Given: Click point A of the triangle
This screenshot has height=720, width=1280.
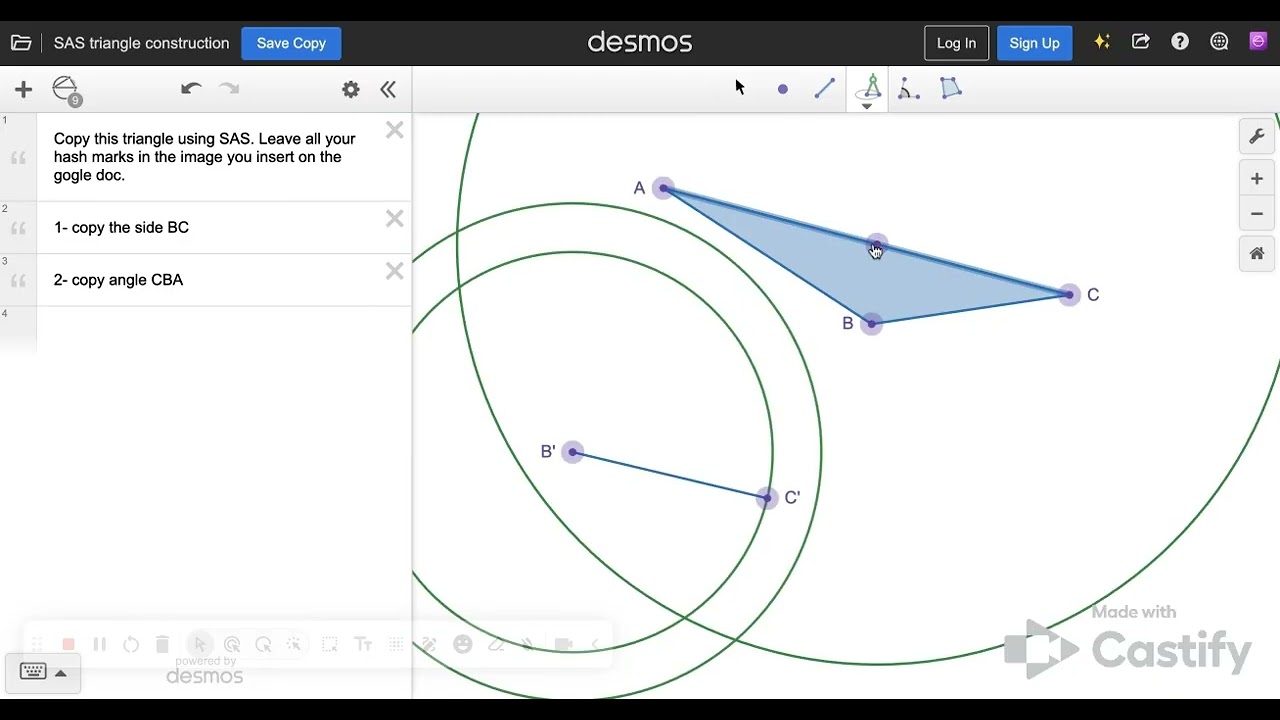Looking at the screenshot, I should [663, 188].
